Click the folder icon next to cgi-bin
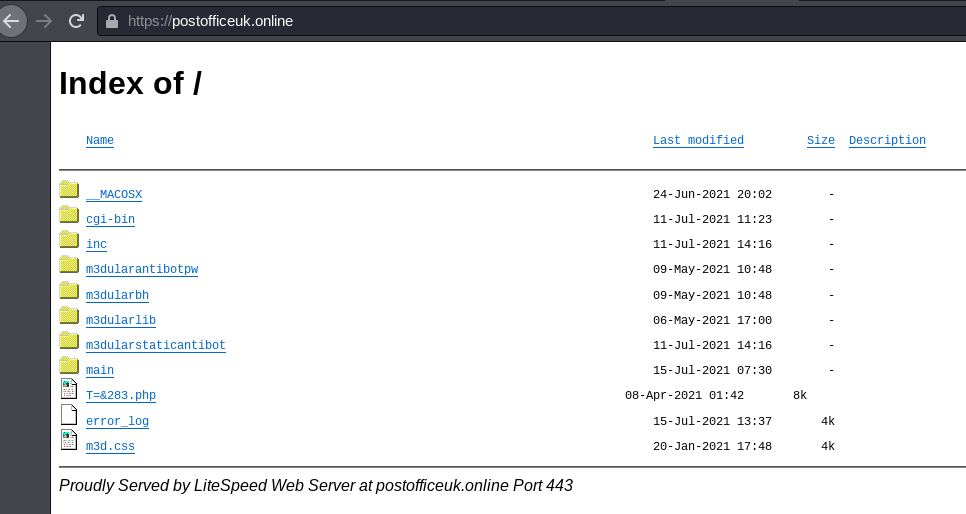Screen dimensions: 966x514 (69, 215)
